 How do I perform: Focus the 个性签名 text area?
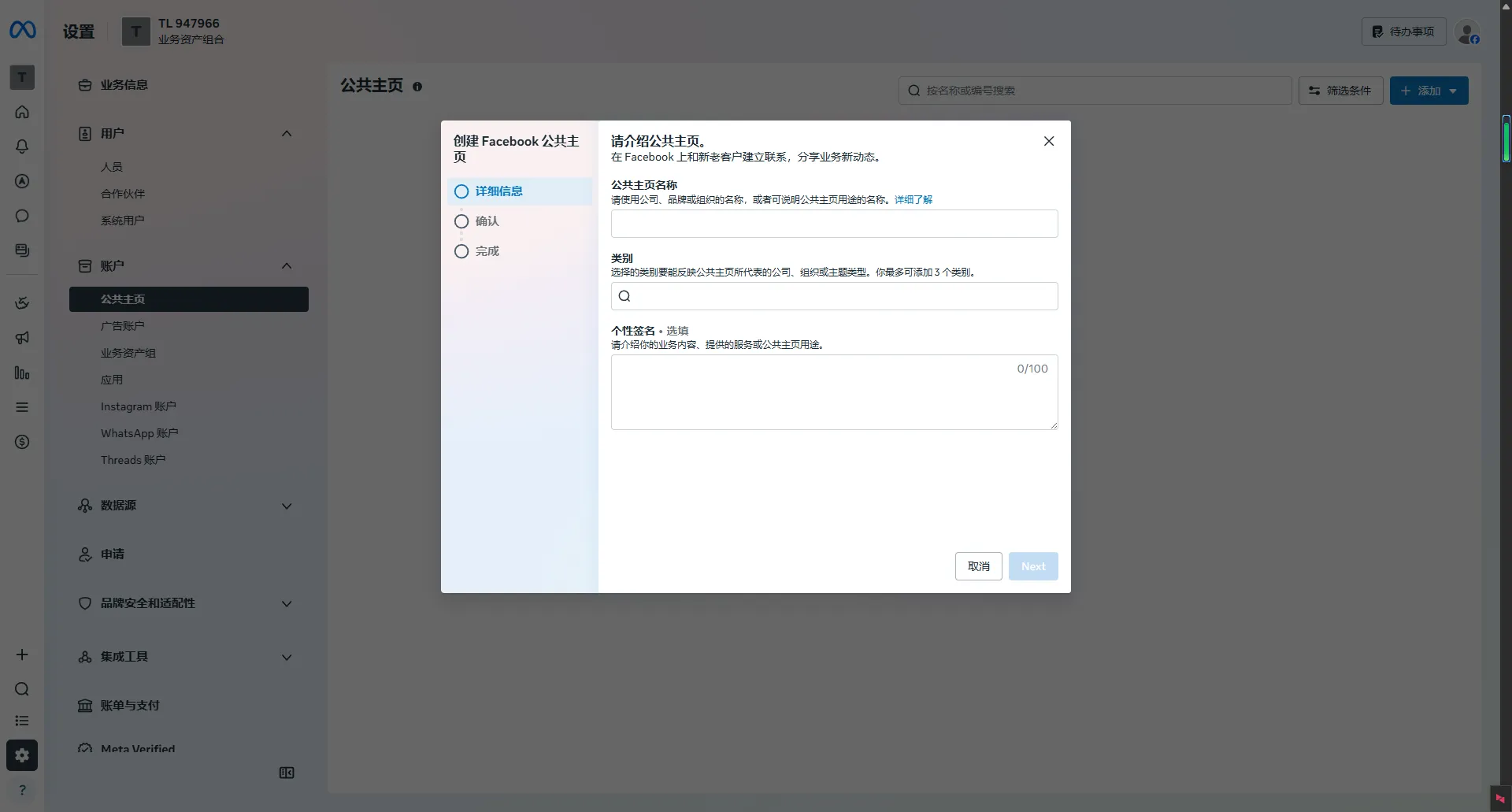(x=834, y=392)
